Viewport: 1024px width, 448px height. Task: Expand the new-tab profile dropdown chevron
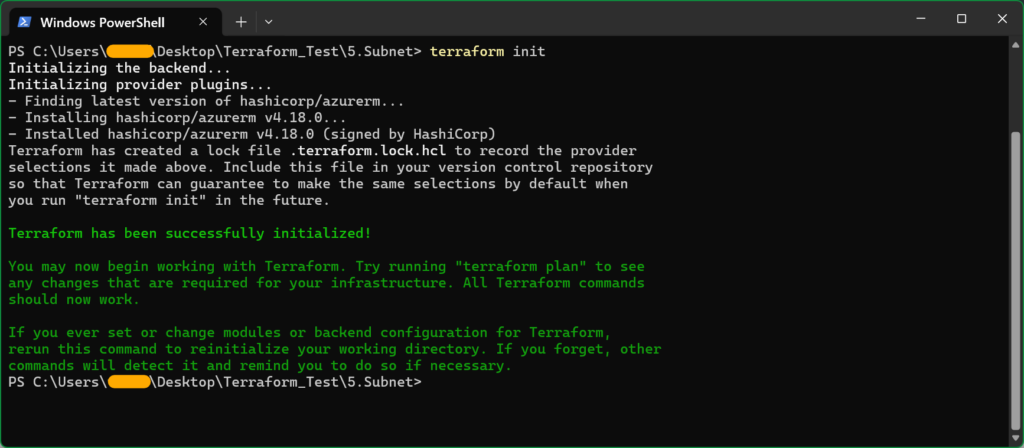click(x=268, y=22)
